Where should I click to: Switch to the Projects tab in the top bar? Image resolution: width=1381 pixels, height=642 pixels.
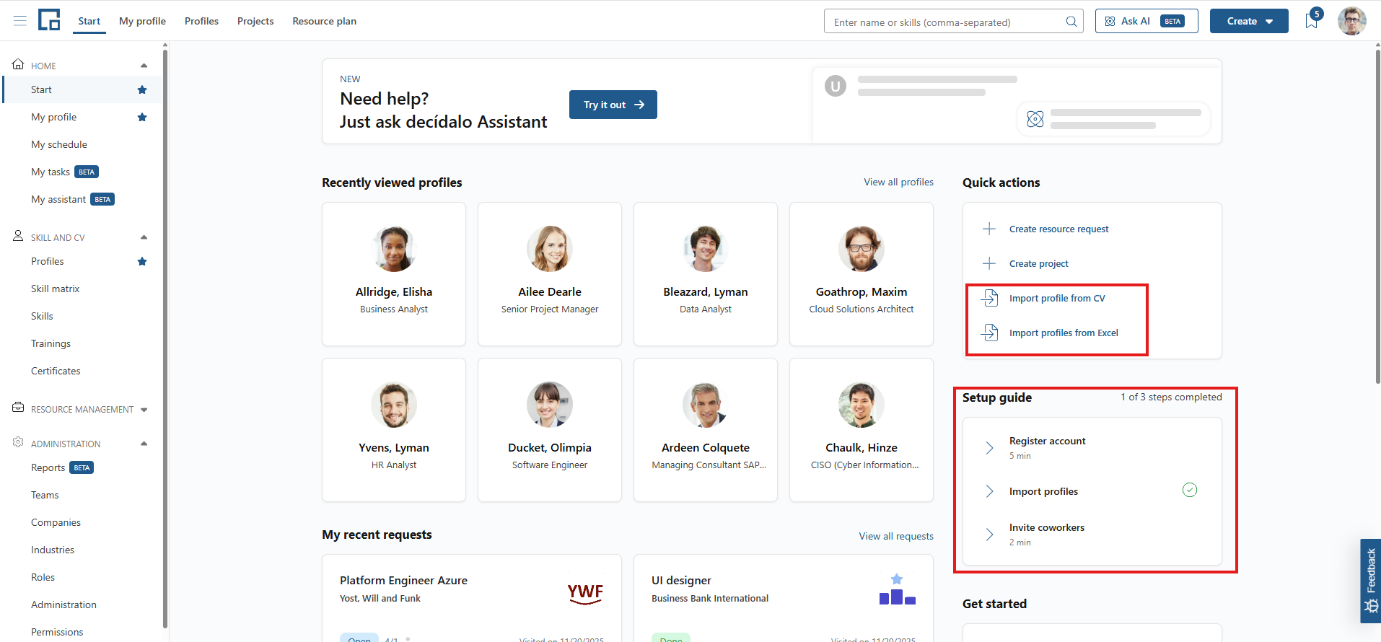pyautogui.click(x=255, y=21)
